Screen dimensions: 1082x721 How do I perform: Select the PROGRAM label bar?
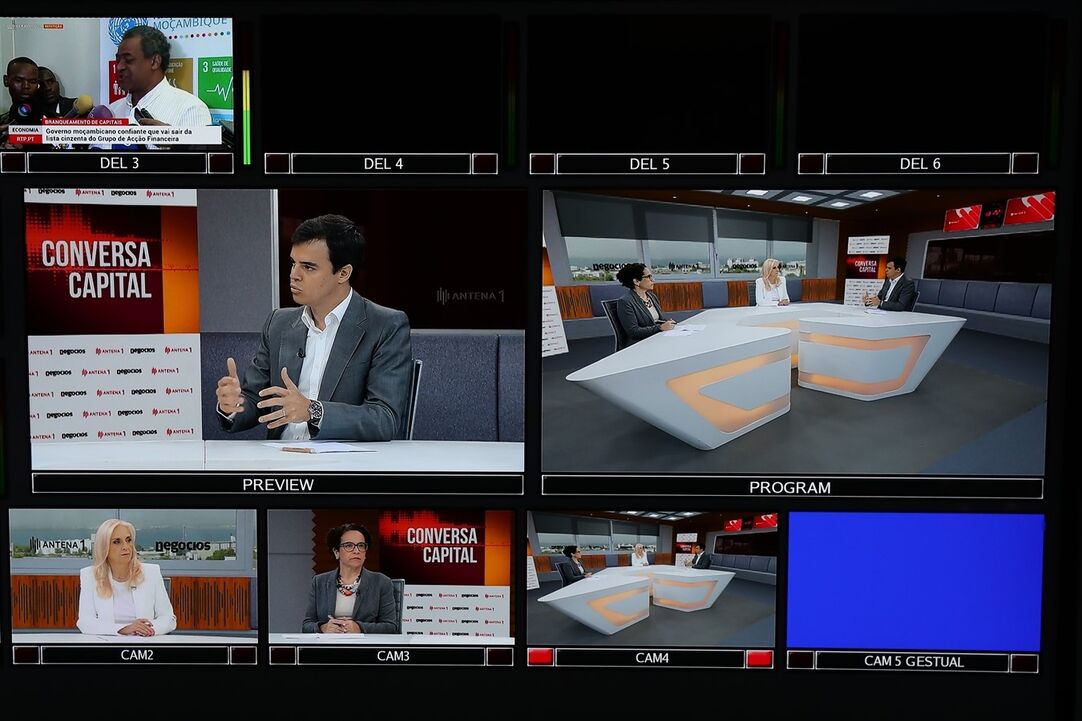pos(791,487)
